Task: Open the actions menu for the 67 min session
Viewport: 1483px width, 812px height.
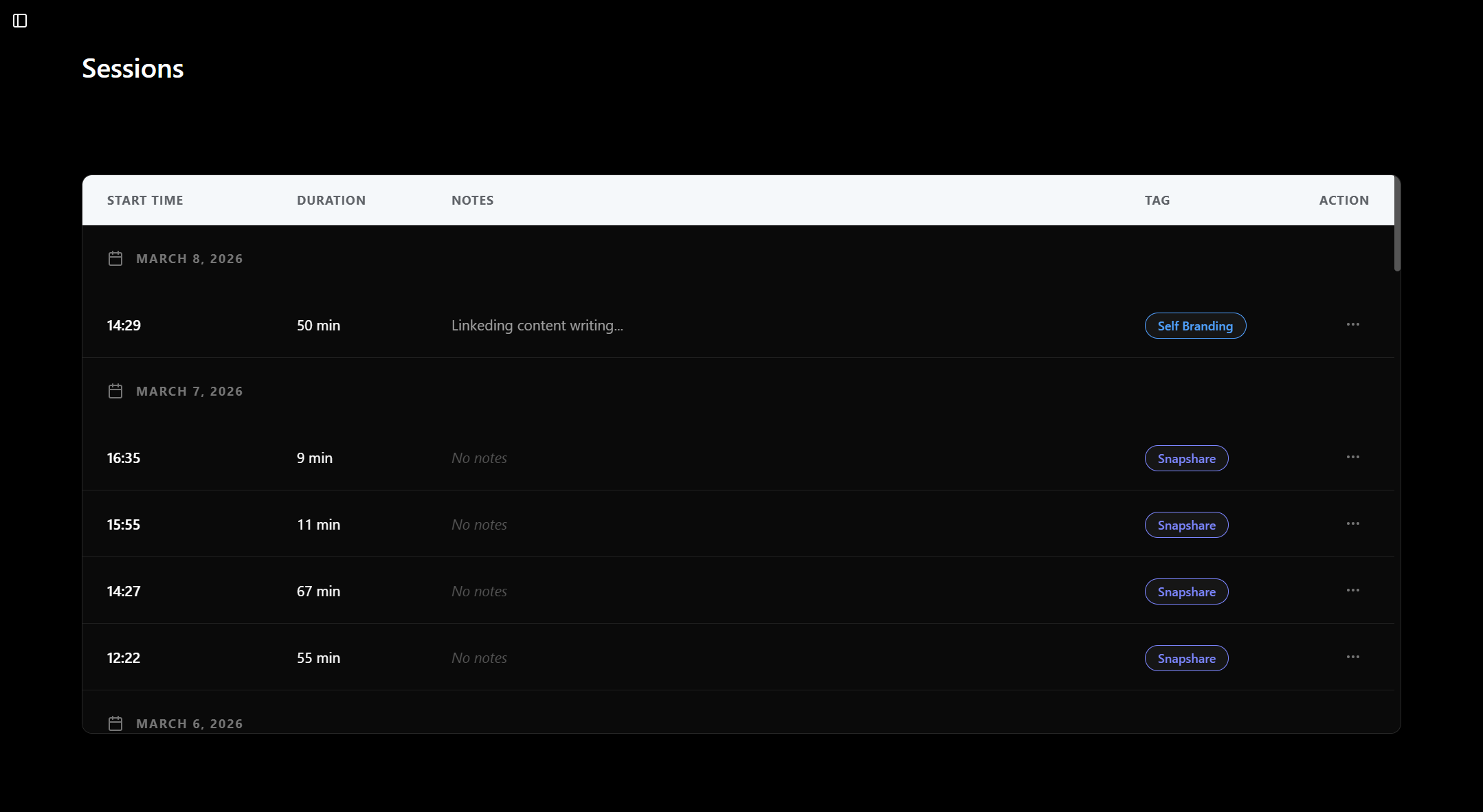Action: [1353, 590]
